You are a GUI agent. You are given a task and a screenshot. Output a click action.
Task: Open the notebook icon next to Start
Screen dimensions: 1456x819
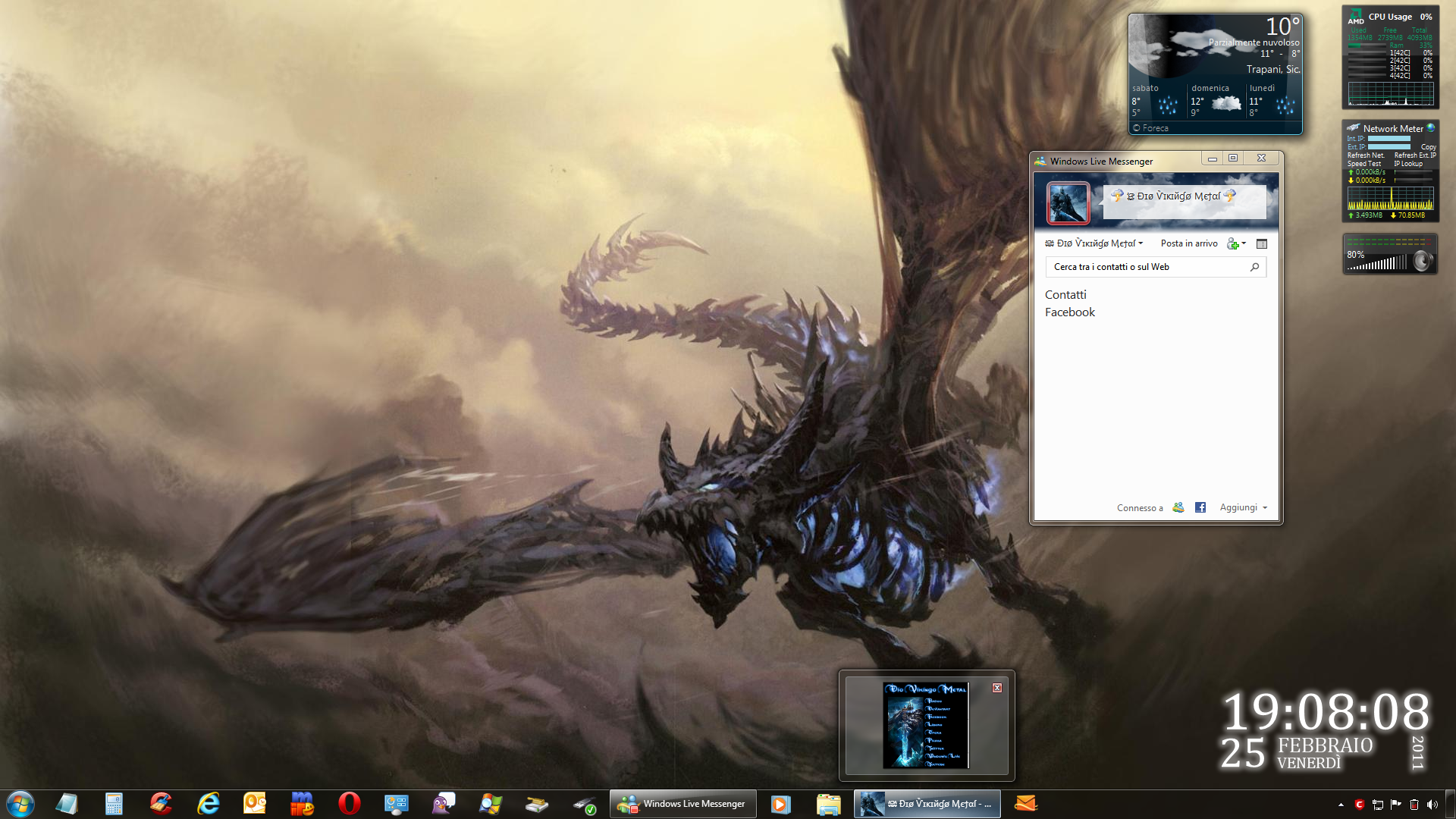67,804
